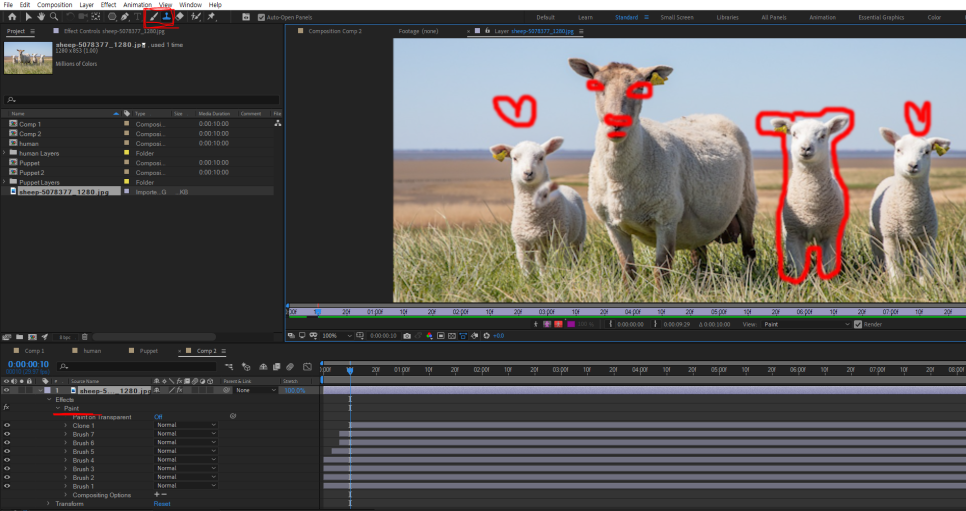Take a snapshot with camera icon
The width and height of the screenshot is (966, 511).
coord(407,336)
